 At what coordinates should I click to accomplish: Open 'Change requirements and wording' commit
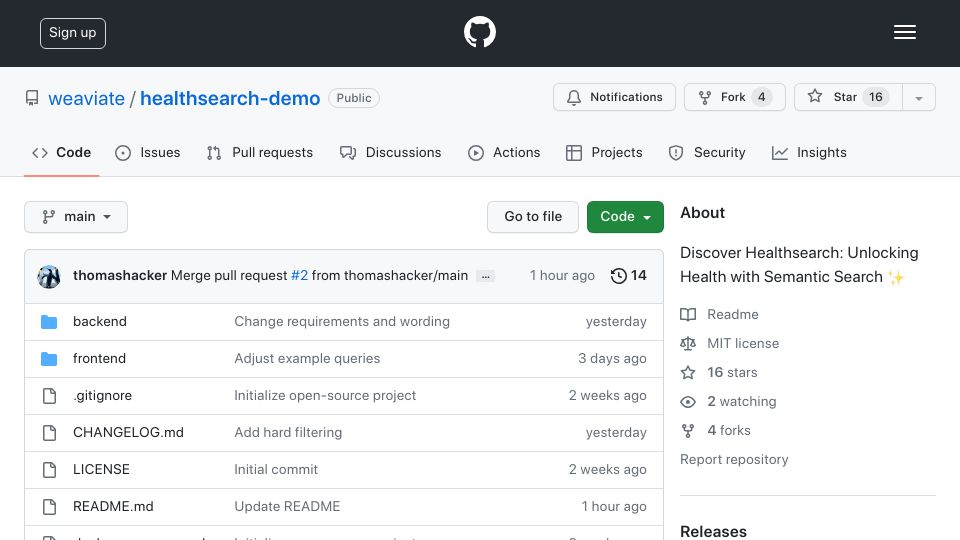point(342,321)
